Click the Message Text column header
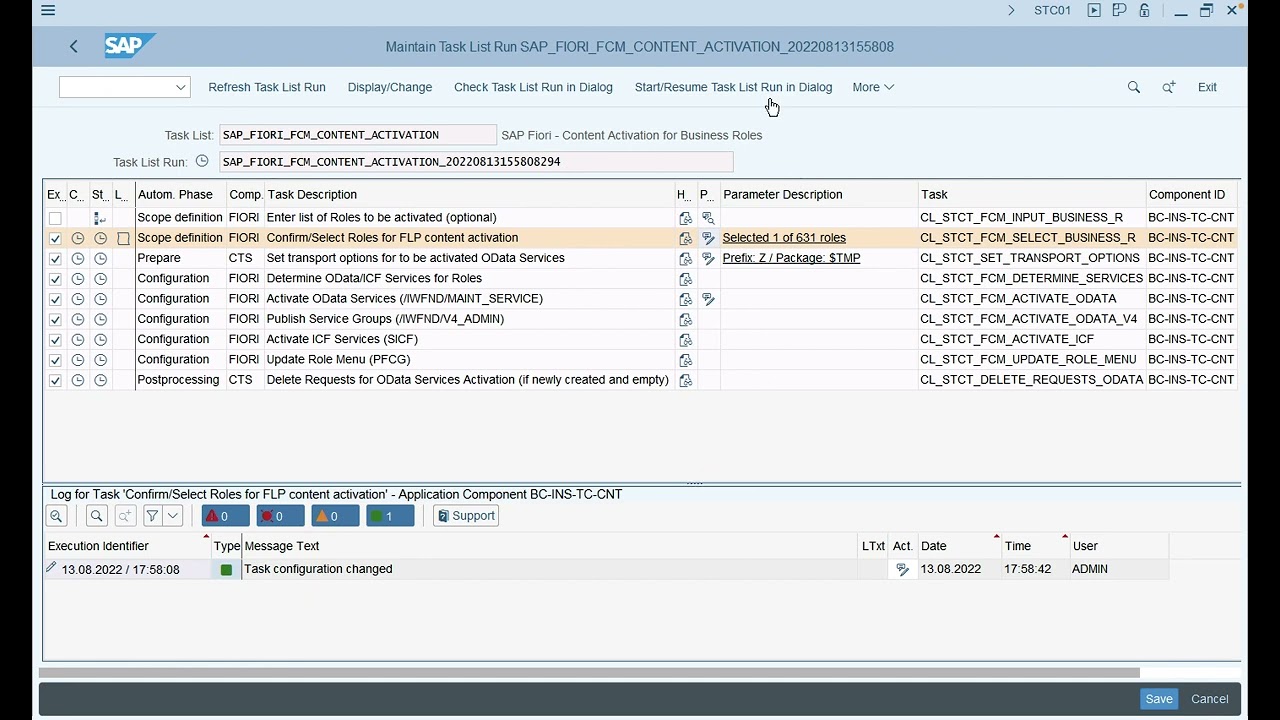The image size is (1280, 720). coord(550,546)
